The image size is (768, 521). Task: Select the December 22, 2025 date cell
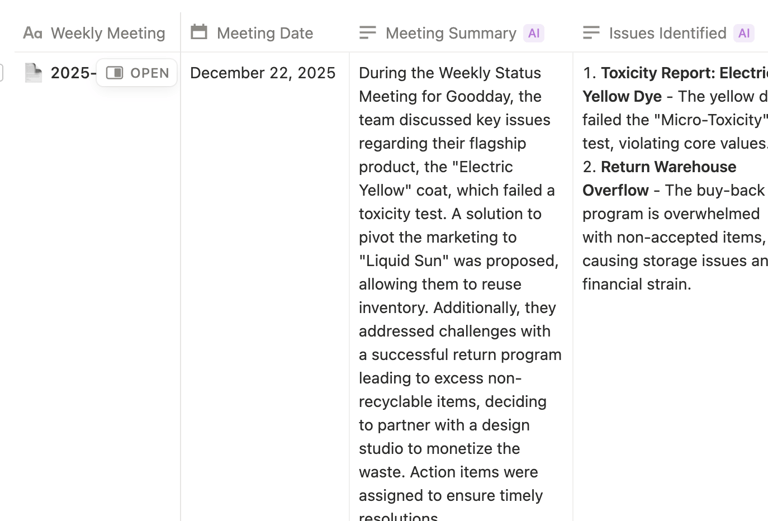[262, 73]
